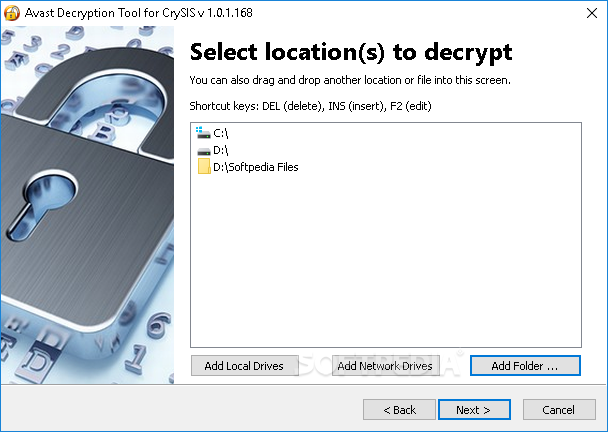This screenshot has height=432, width=608.
Task: Cancel the decryption wizard
Action: (559, 410)
